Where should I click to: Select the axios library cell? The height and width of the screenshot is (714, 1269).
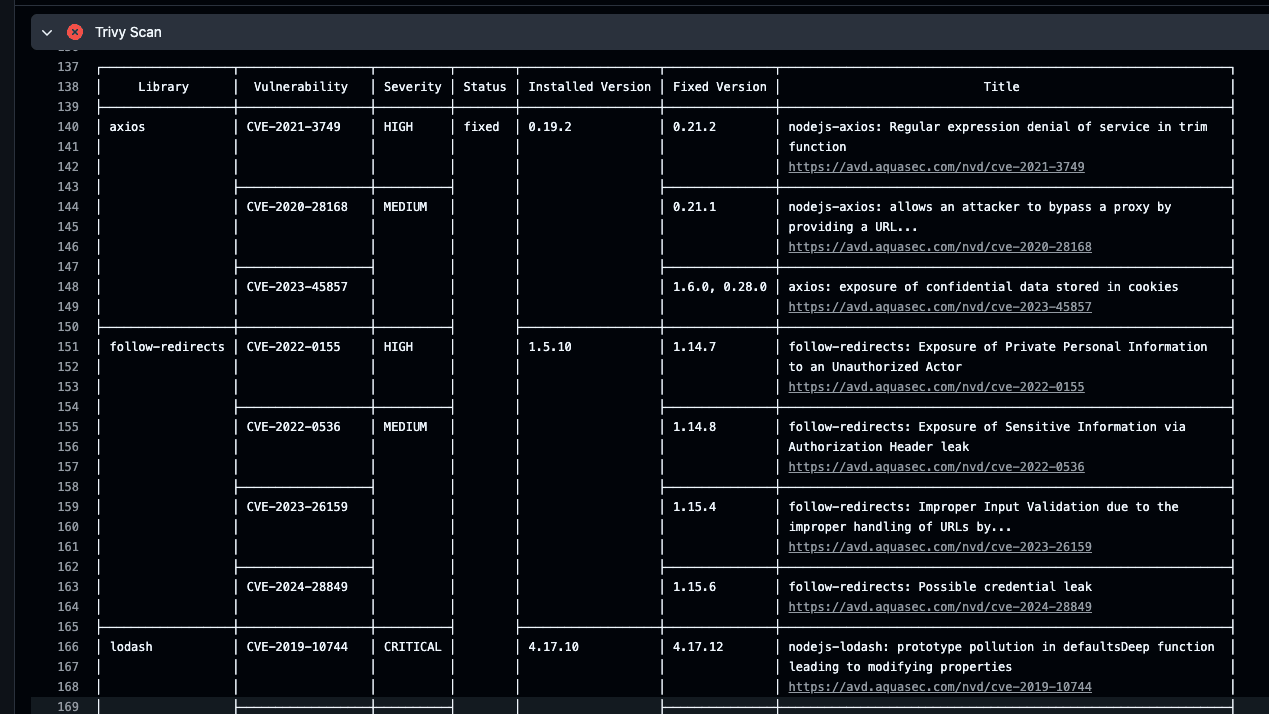pyautogui.click(x=127, y=127)
